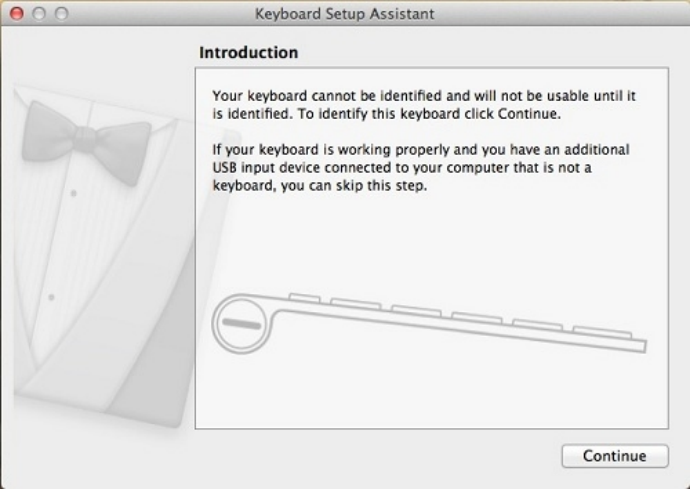
Task: Click the bow tie graphic
Action: pos(86,141)
